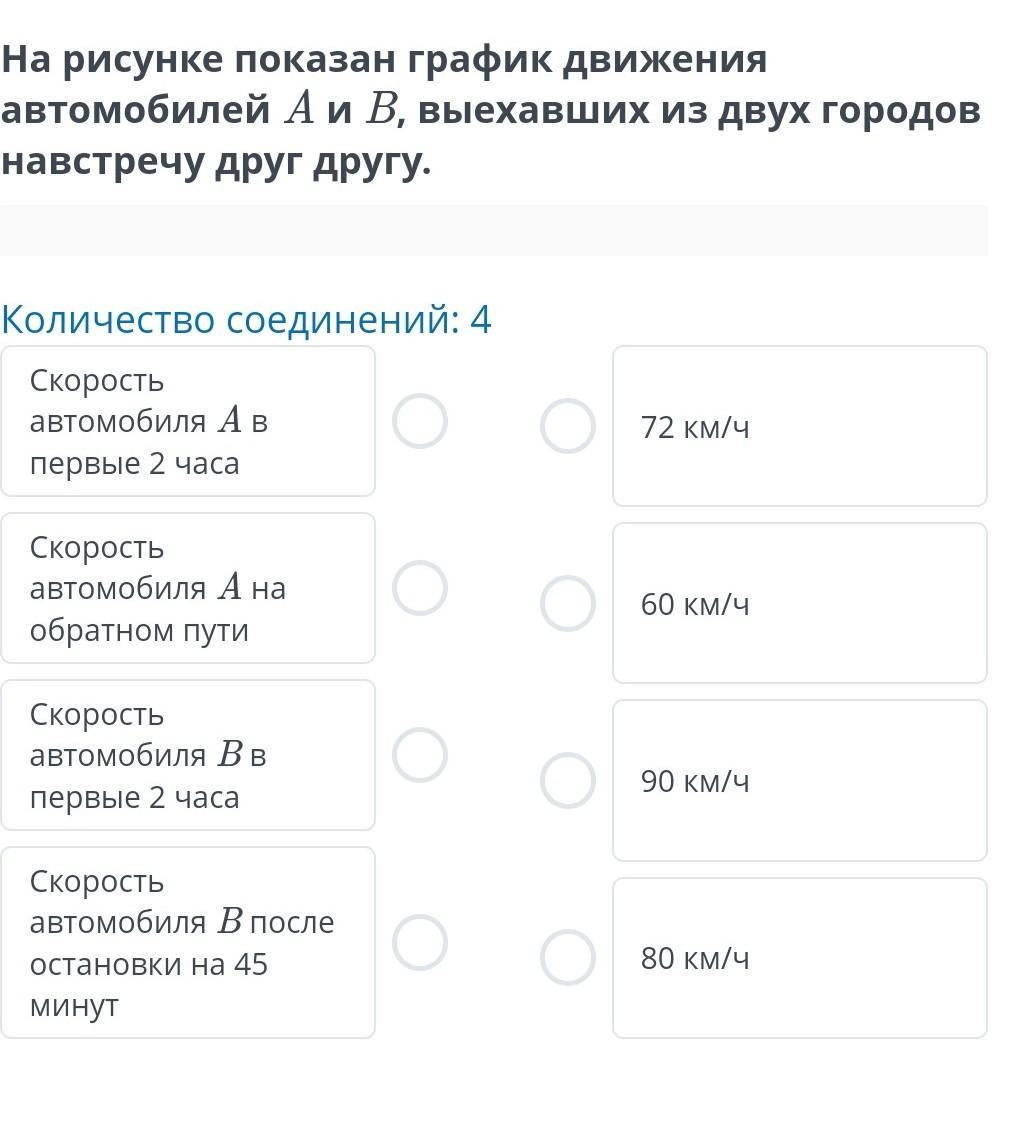Select the circle next to 90 км/ч

click(x=568, y=780)
